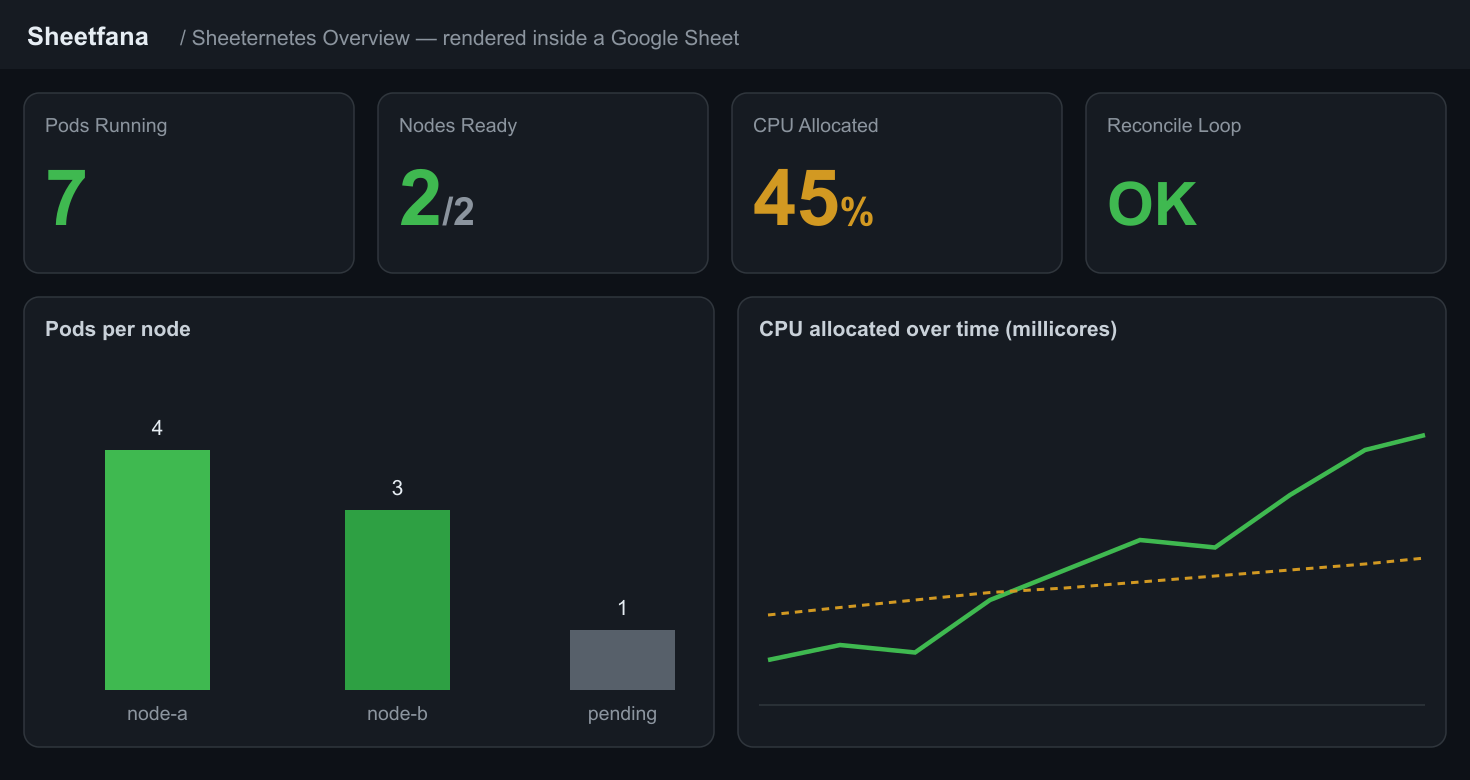The image size is (1470, 780).
Task: Click the node-a axis label
Action: click(157, 714)
